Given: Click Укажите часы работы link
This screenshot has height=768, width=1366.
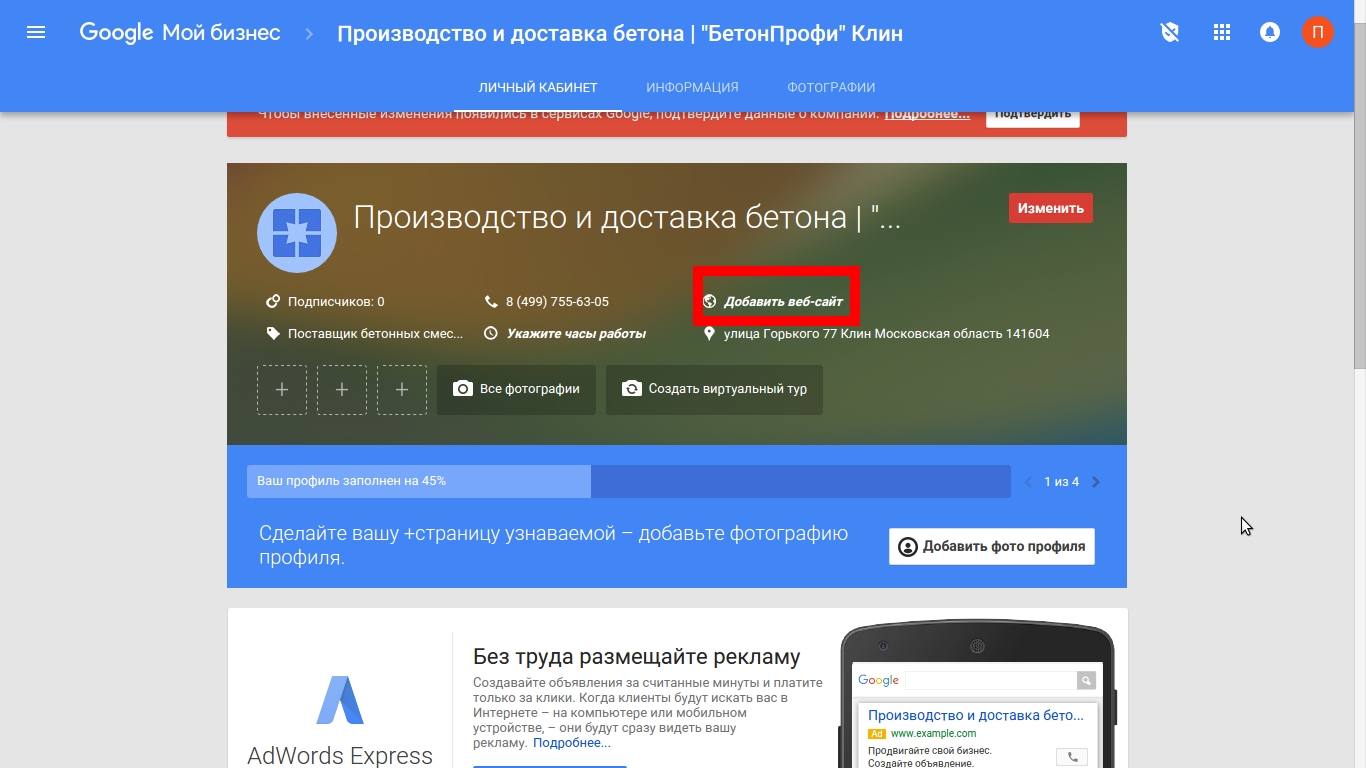Looking at the screenshot, I should [x=576, y=333].
